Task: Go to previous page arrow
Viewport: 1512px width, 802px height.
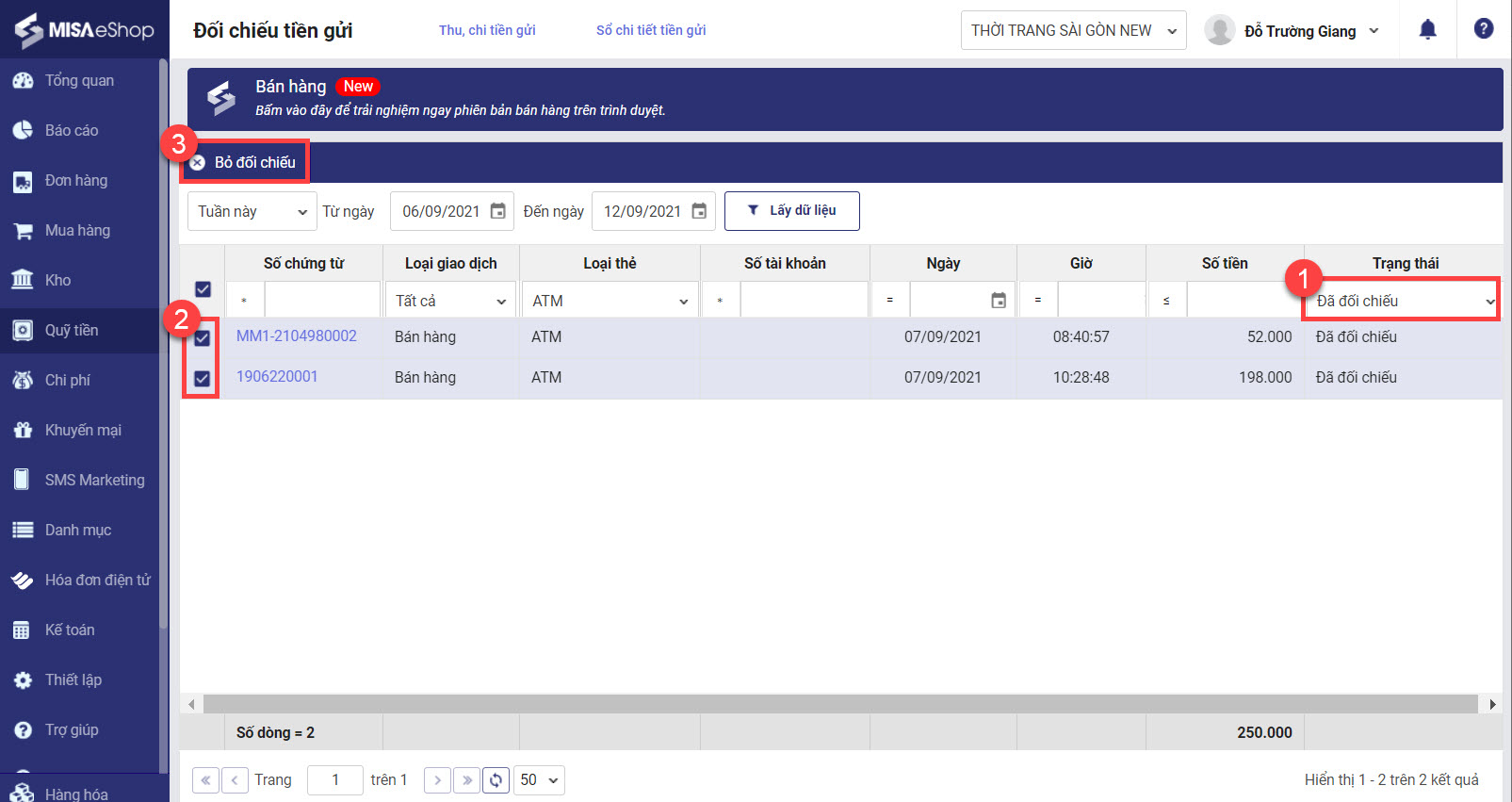Action: click(x=235, y=780)
